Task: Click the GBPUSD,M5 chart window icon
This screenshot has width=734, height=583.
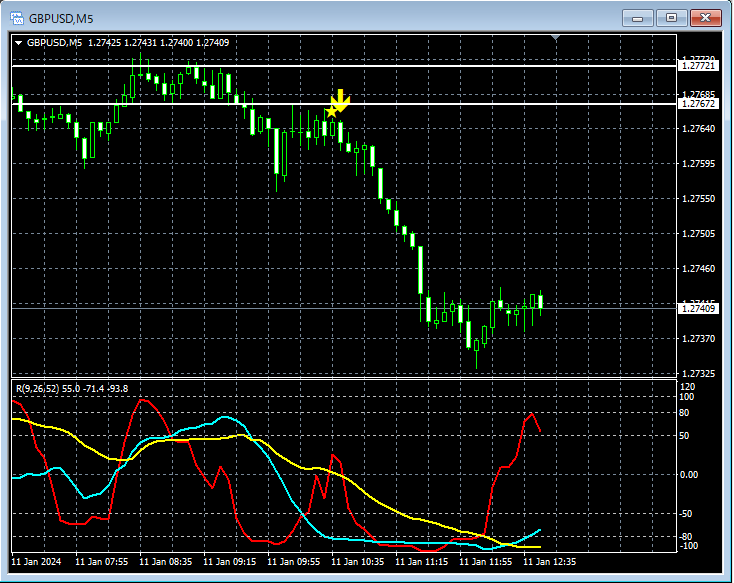Action: click(x=17, y=18)
